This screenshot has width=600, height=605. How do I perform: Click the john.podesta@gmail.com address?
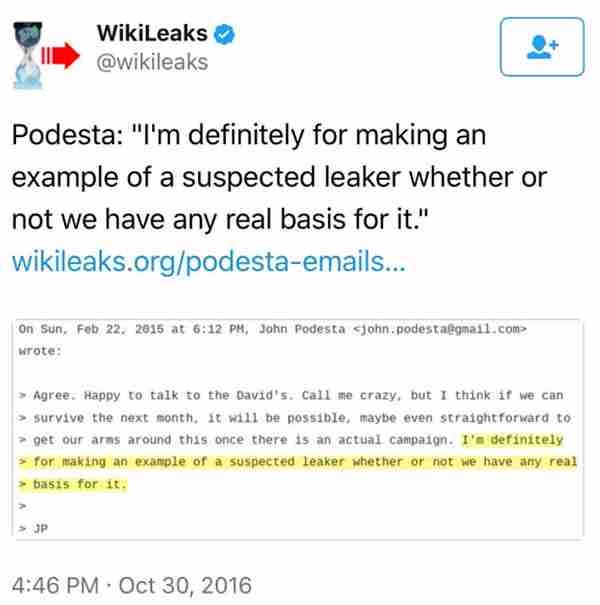tap(440, 330)
